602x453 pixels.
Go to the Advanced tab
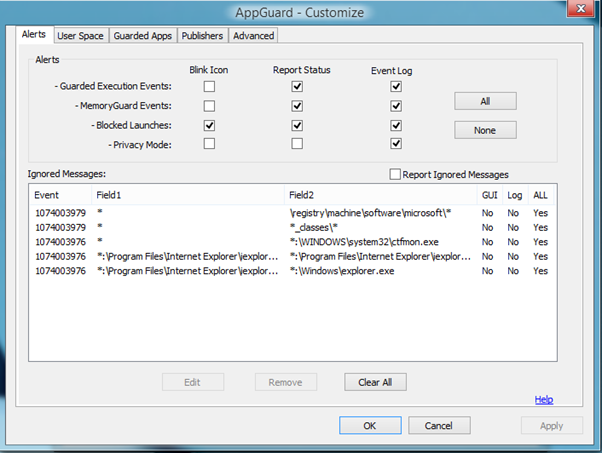pos(253,36)
